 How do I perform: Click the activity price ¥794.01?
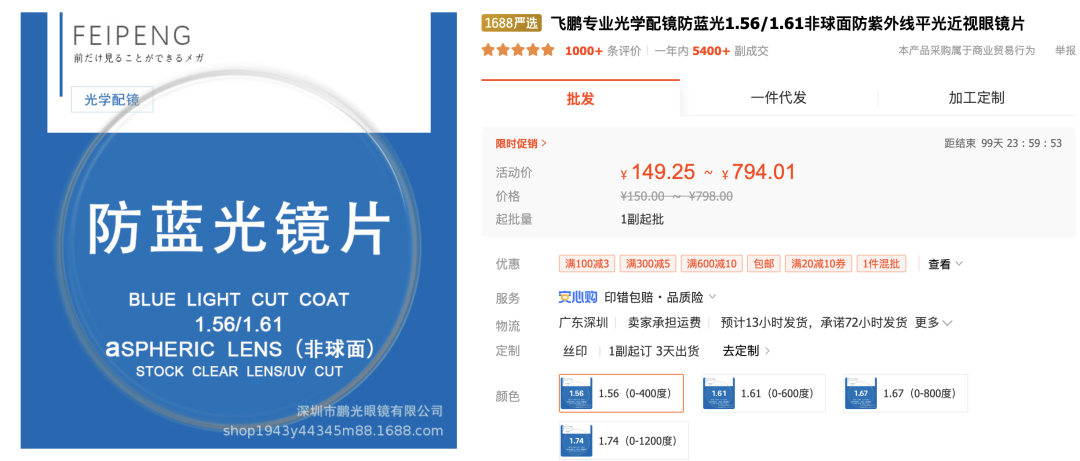(x=758, y=172)
